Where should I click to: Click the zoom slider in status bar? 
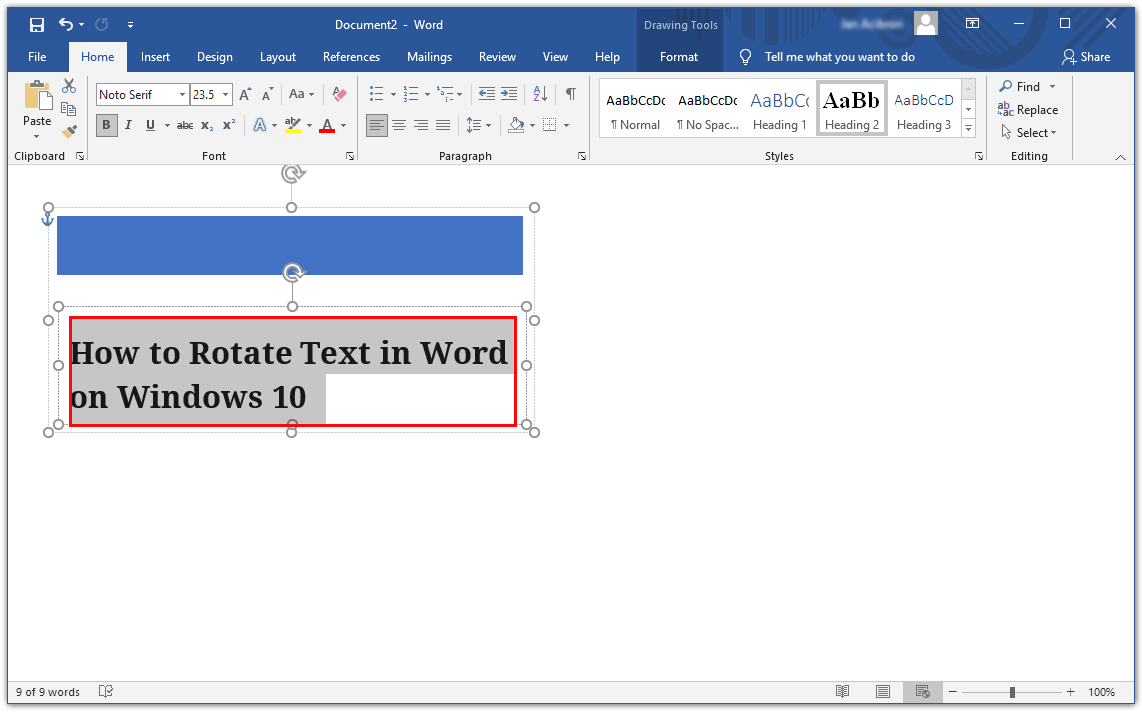pyautogui.click(x=1012, y=692)
